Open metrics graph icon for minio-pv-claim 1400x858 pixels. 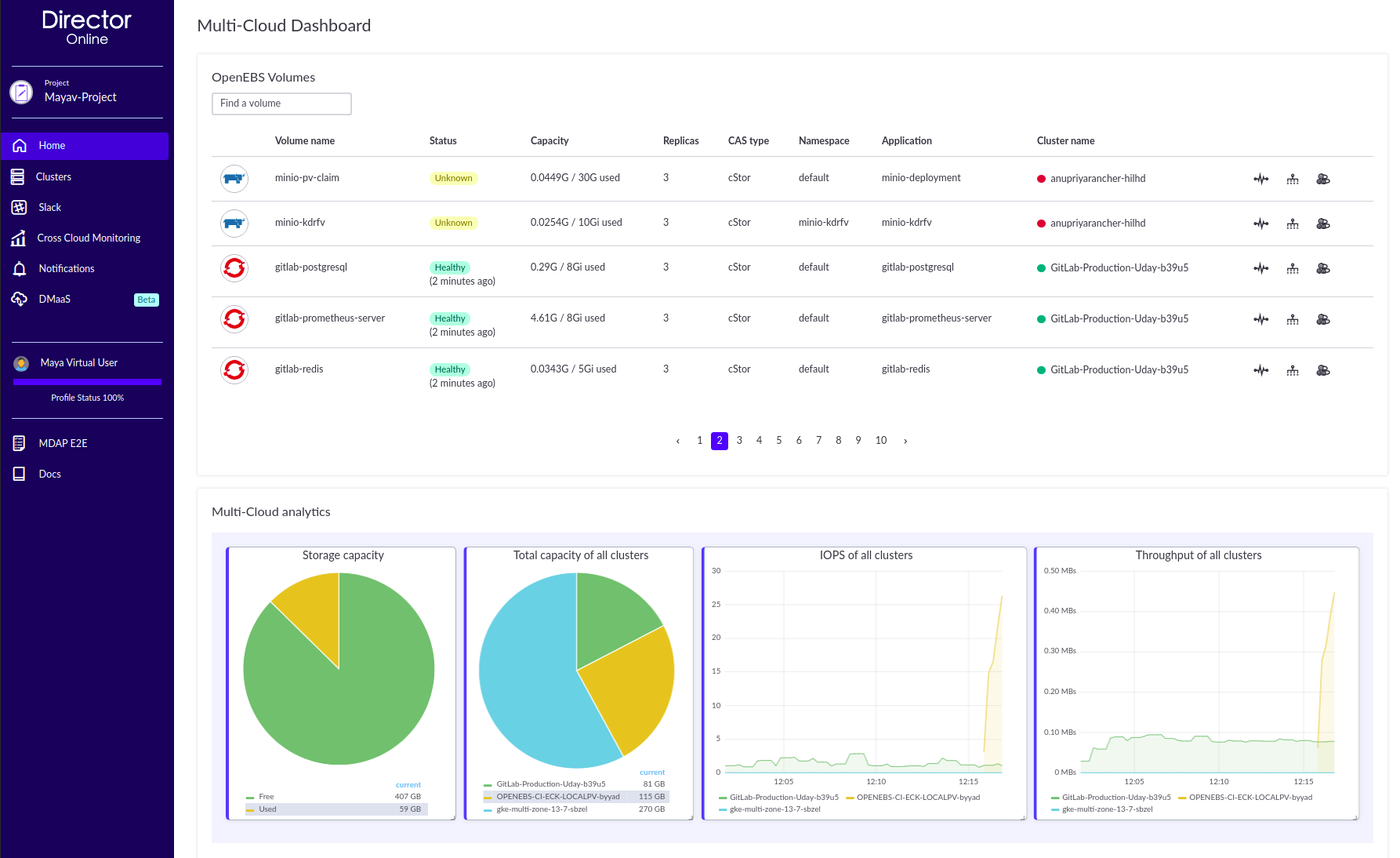pos(1260,179)
